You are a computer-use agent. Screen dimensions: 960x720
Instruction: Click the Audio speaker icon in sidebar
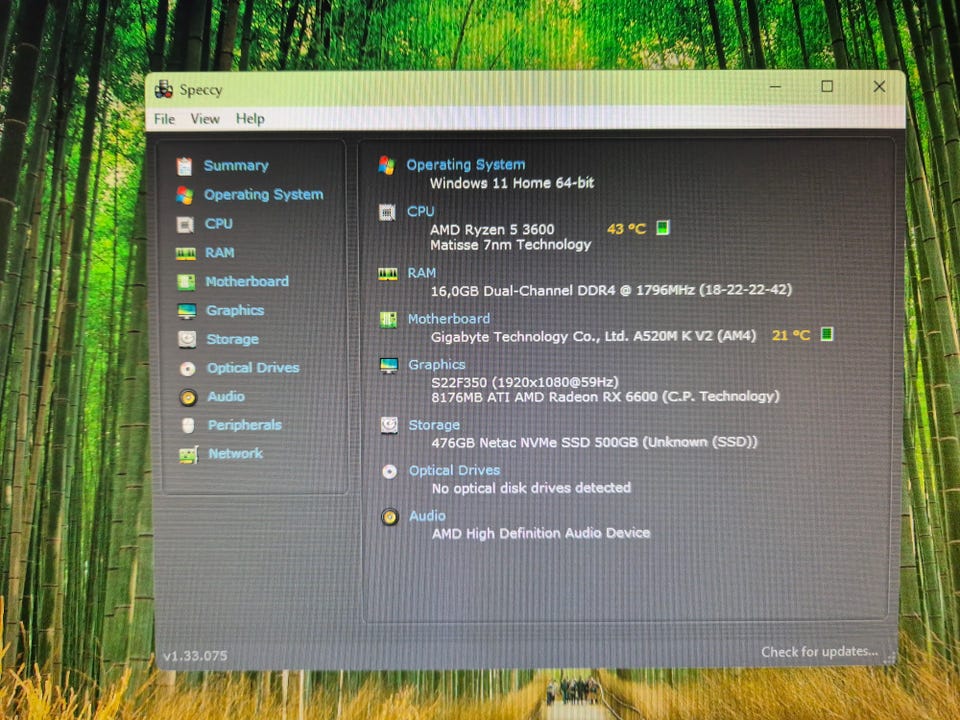188,397
